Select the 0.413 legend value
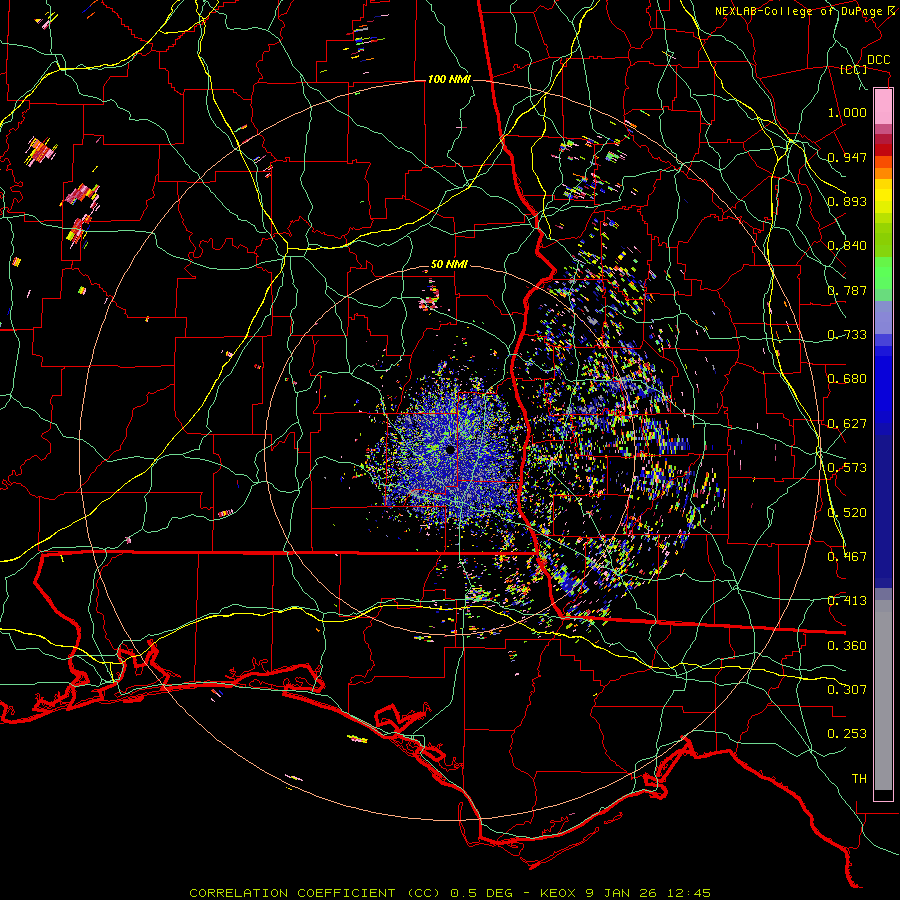This screenshot has width=900, height=900. pos(847,601)
